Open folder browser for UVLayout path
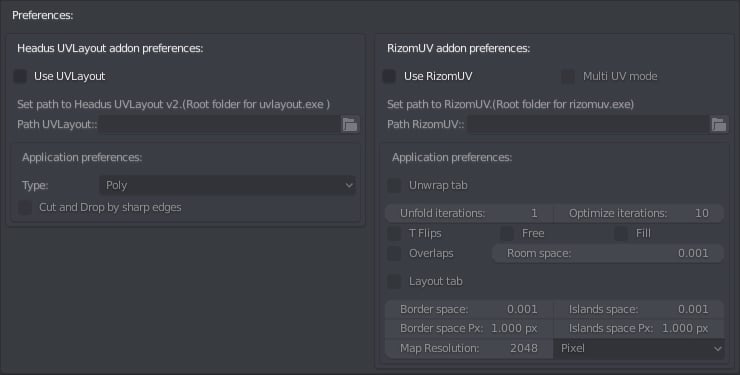The height and width of the screenshot is (375, 740). point(350,125)
